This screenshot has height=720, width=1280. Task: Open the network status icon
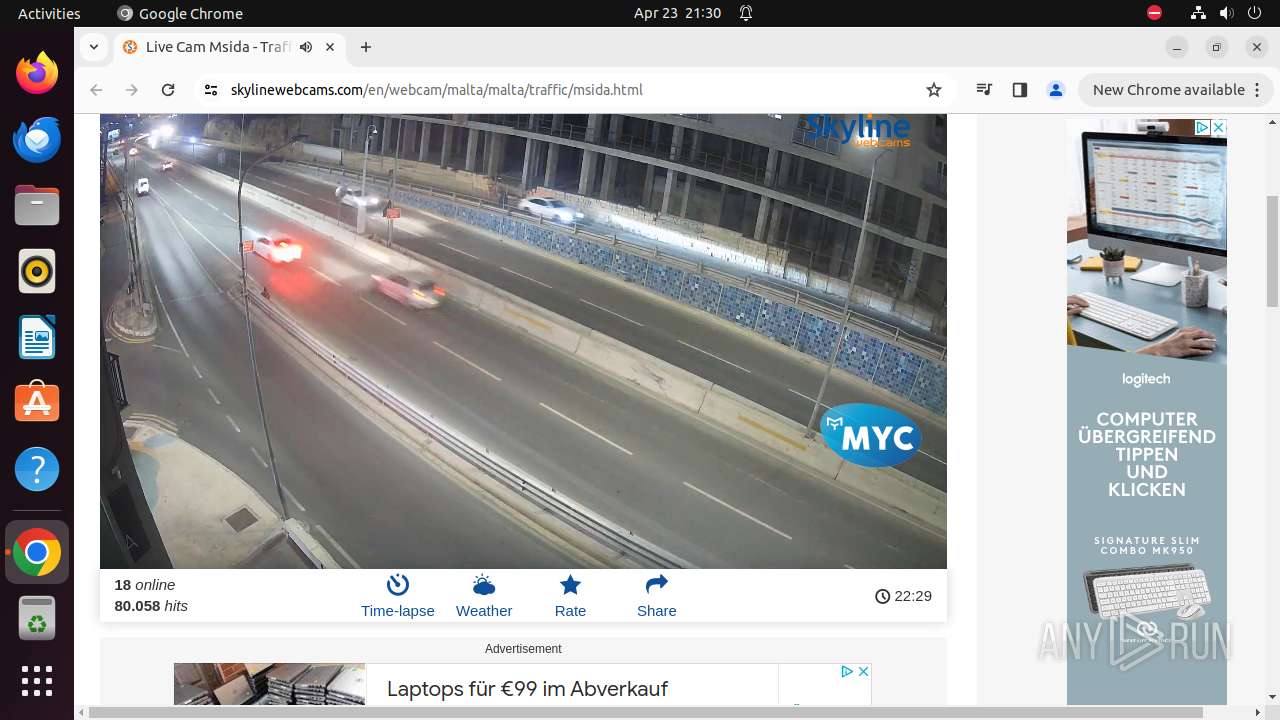tap(1199, 13)
